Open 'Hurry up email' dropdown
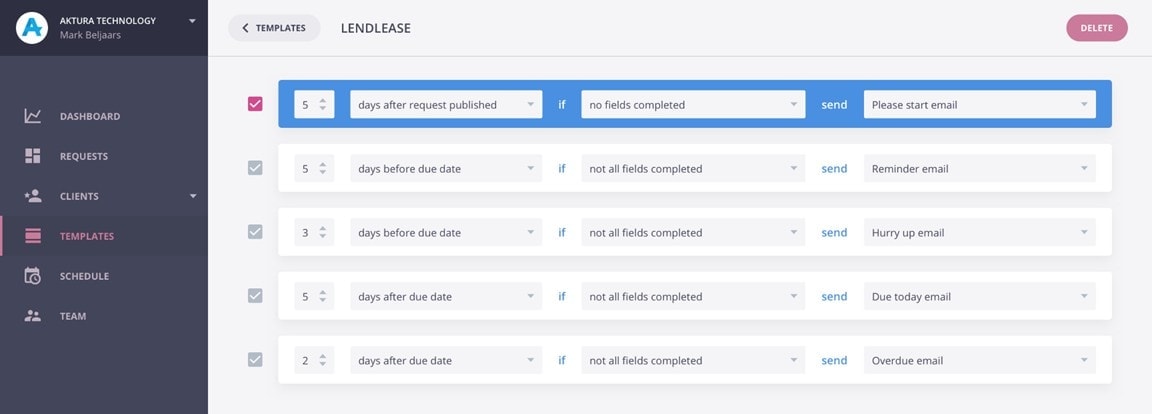The width and height of the screenshot is (1152, 414). click(x=979, y=232)
